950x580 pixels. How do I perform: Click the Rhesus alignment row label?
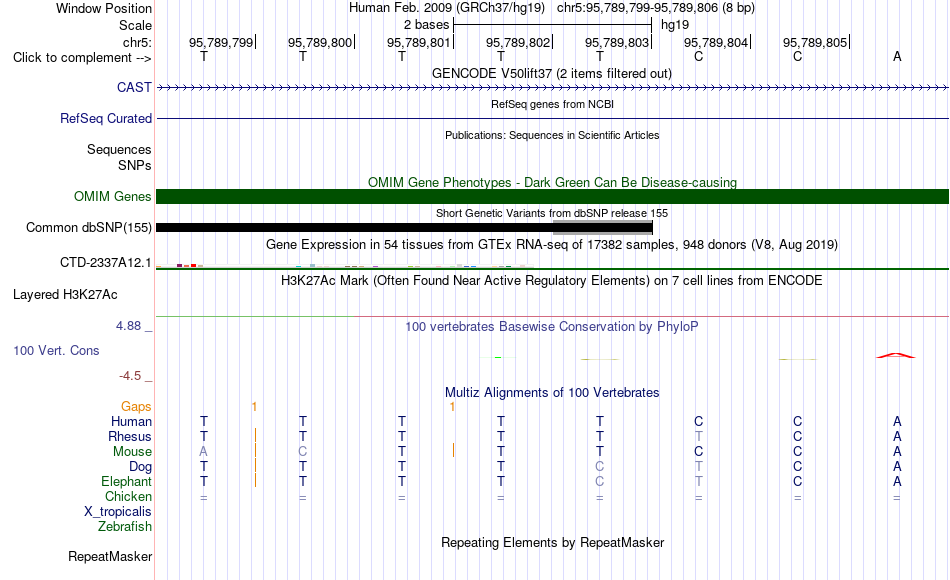pyautogui.click(x=130, y=437)
